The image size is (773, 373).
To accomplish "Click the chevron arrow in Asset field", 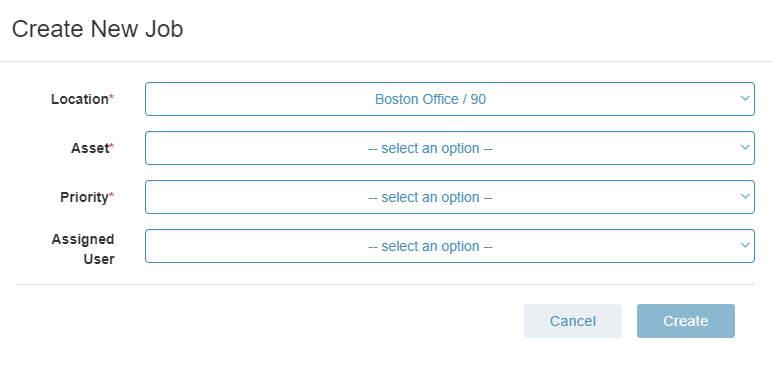I will click(x=745, y=147).
